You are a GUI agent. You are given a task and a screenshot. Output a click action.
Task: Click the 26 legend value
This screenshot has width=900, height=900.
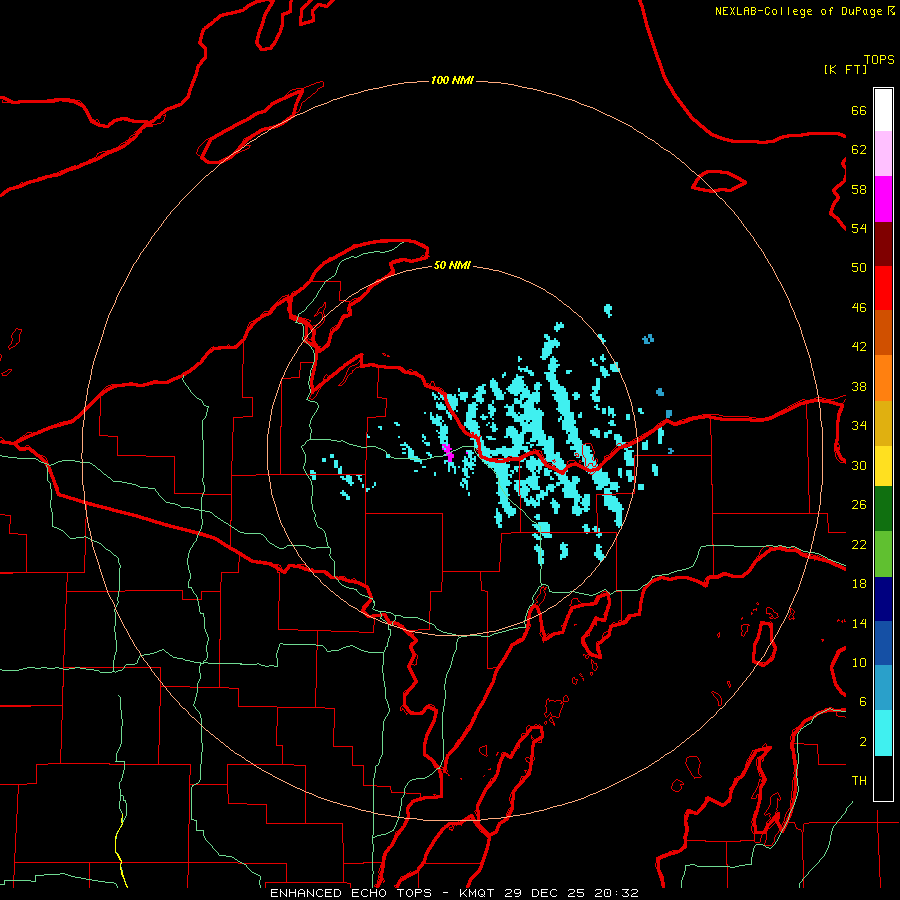(x=859, y=505)
